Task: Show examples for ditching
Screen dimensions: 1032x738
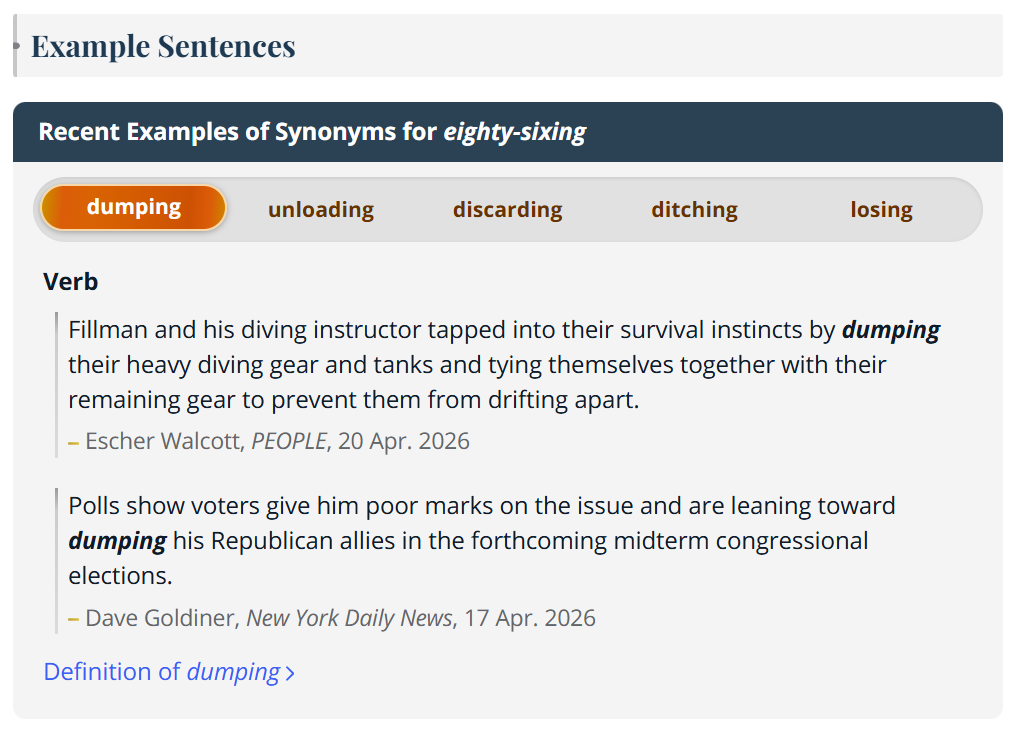Action: 694,209
